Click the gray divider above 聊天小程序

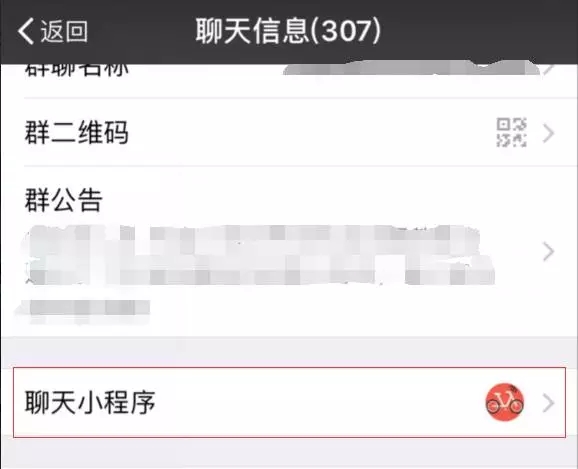coord(289,352)
